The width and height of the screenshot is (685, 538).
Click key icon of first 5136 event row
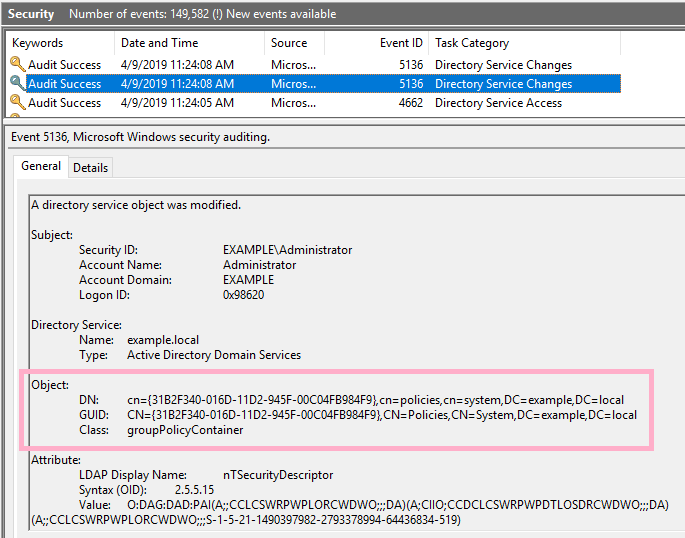(x=17, y=64)
